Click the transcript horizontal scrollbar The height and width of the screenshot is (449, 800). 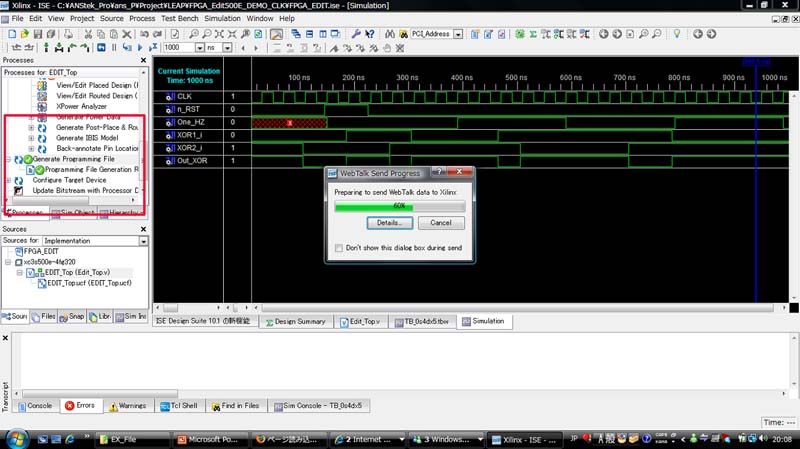click(99, 393)
